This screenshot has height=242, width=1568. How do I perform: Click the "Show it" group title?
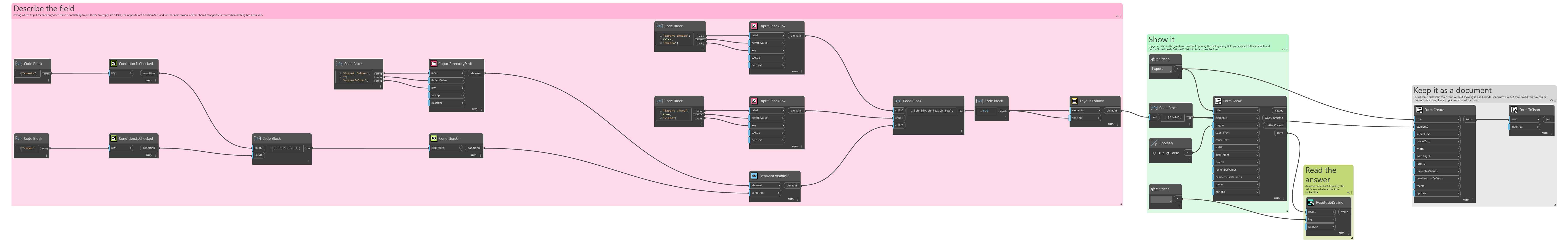1161,39
